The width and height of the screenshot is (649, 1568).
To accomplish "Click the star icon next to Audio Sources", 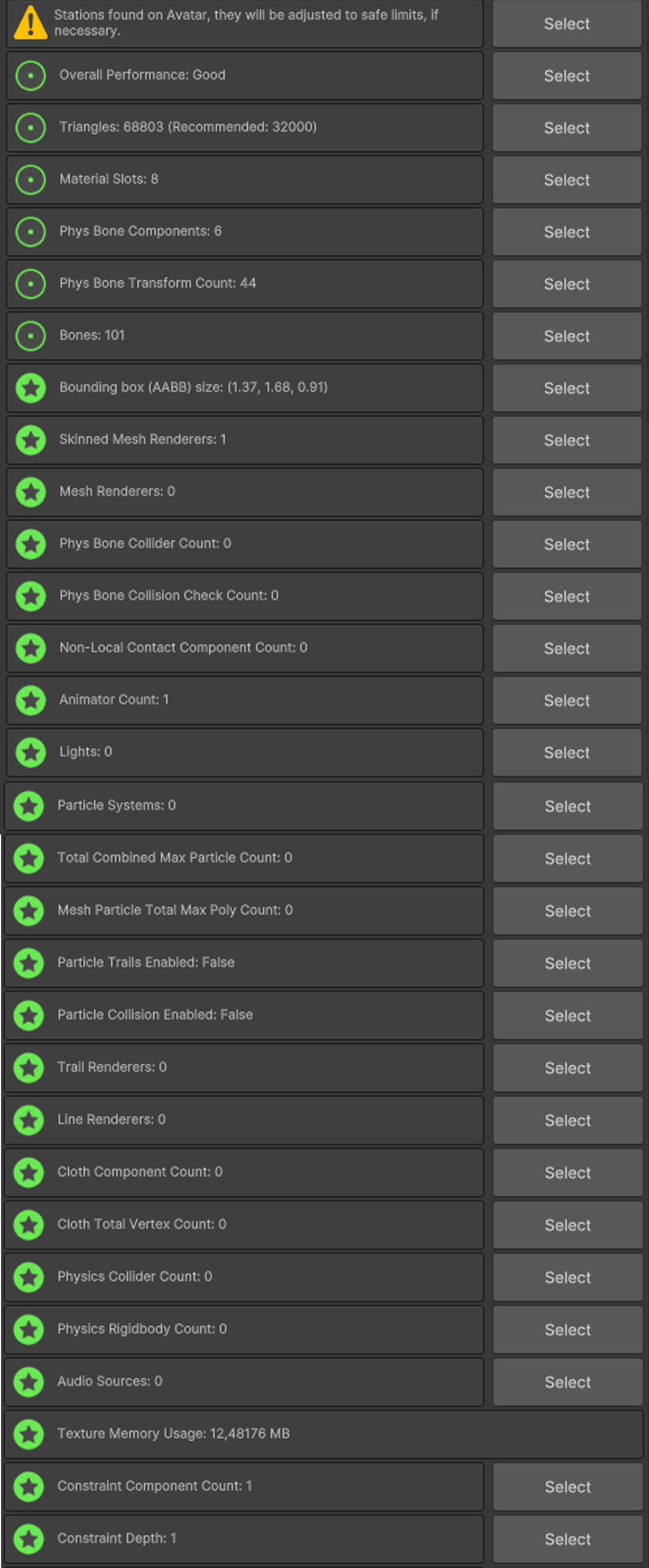I will point(28,1381).
